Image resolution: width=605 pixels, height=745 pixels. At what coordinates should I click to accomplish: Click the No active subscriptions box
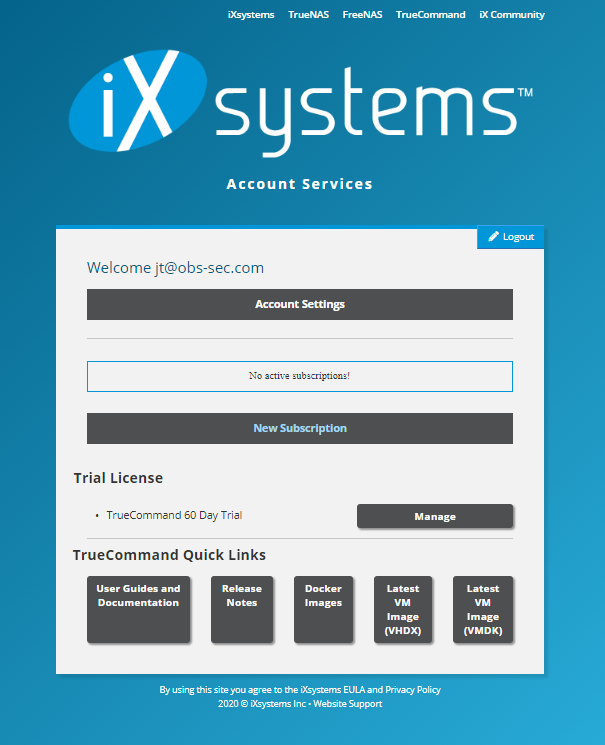click(300, 376)
